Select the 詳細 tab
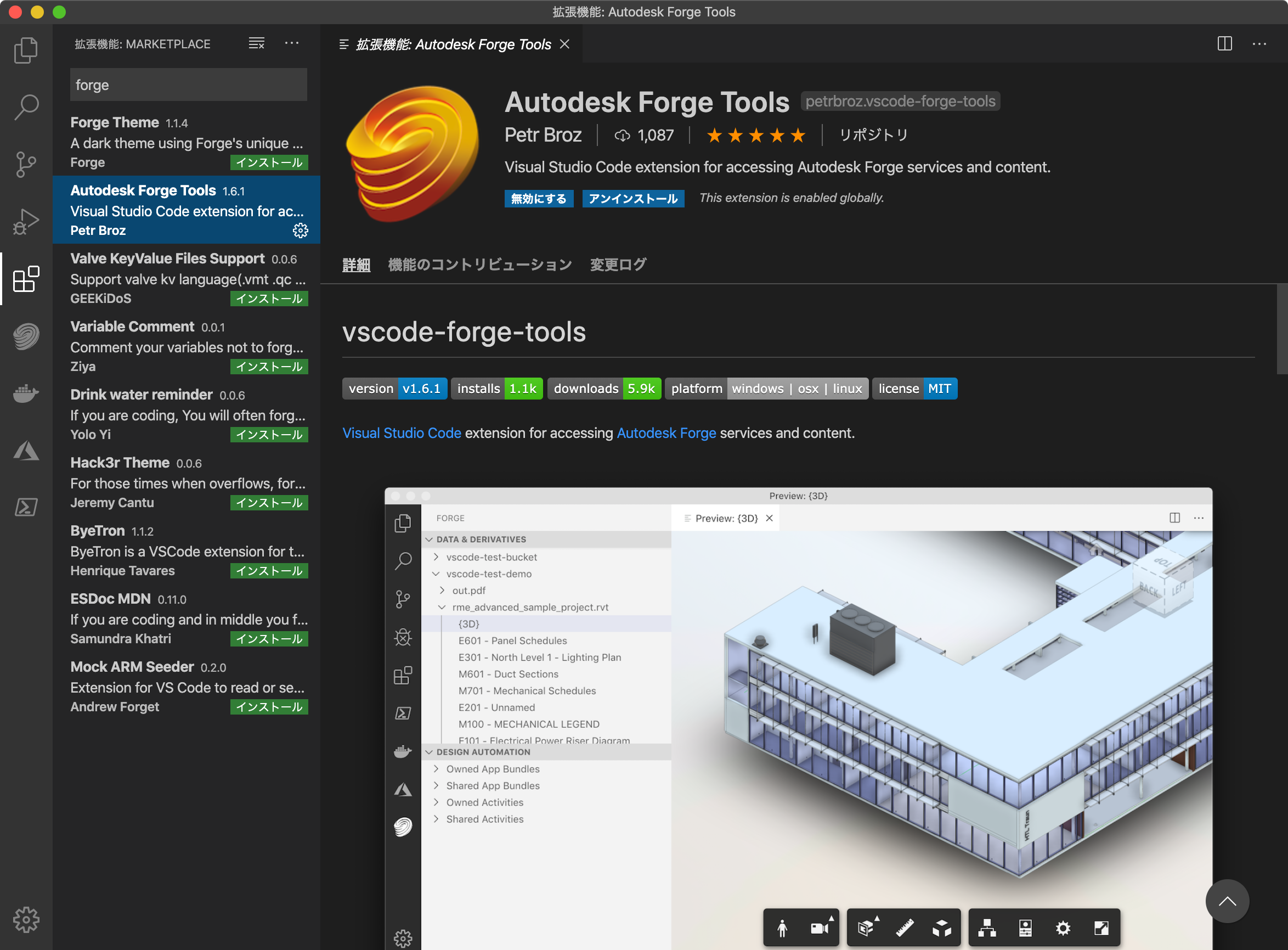Image resolution: width=1288 pixels, height=950 pixels. point(357,264)
